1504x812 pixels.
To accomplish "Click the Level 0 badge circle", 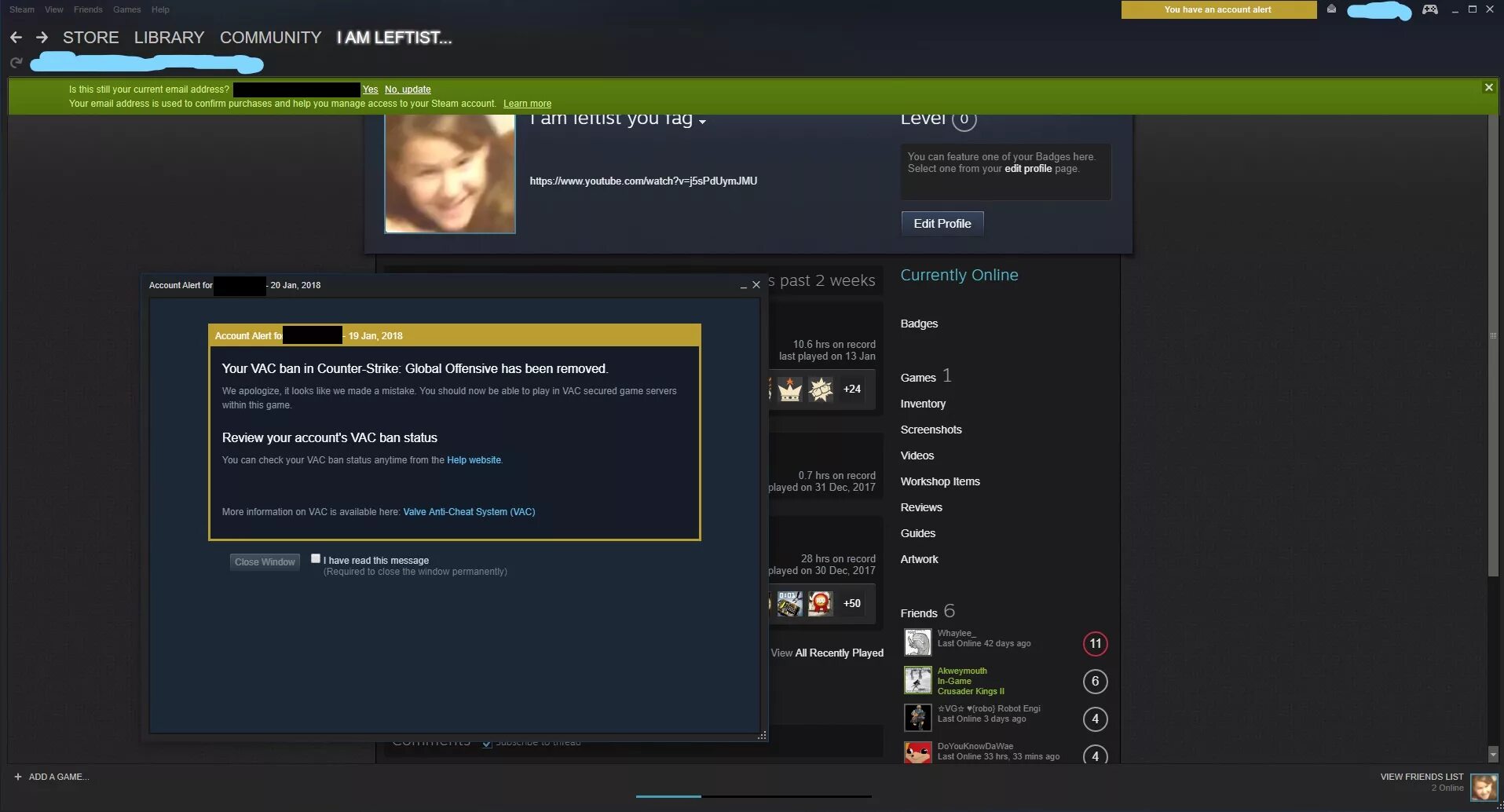I will [964, 119].
